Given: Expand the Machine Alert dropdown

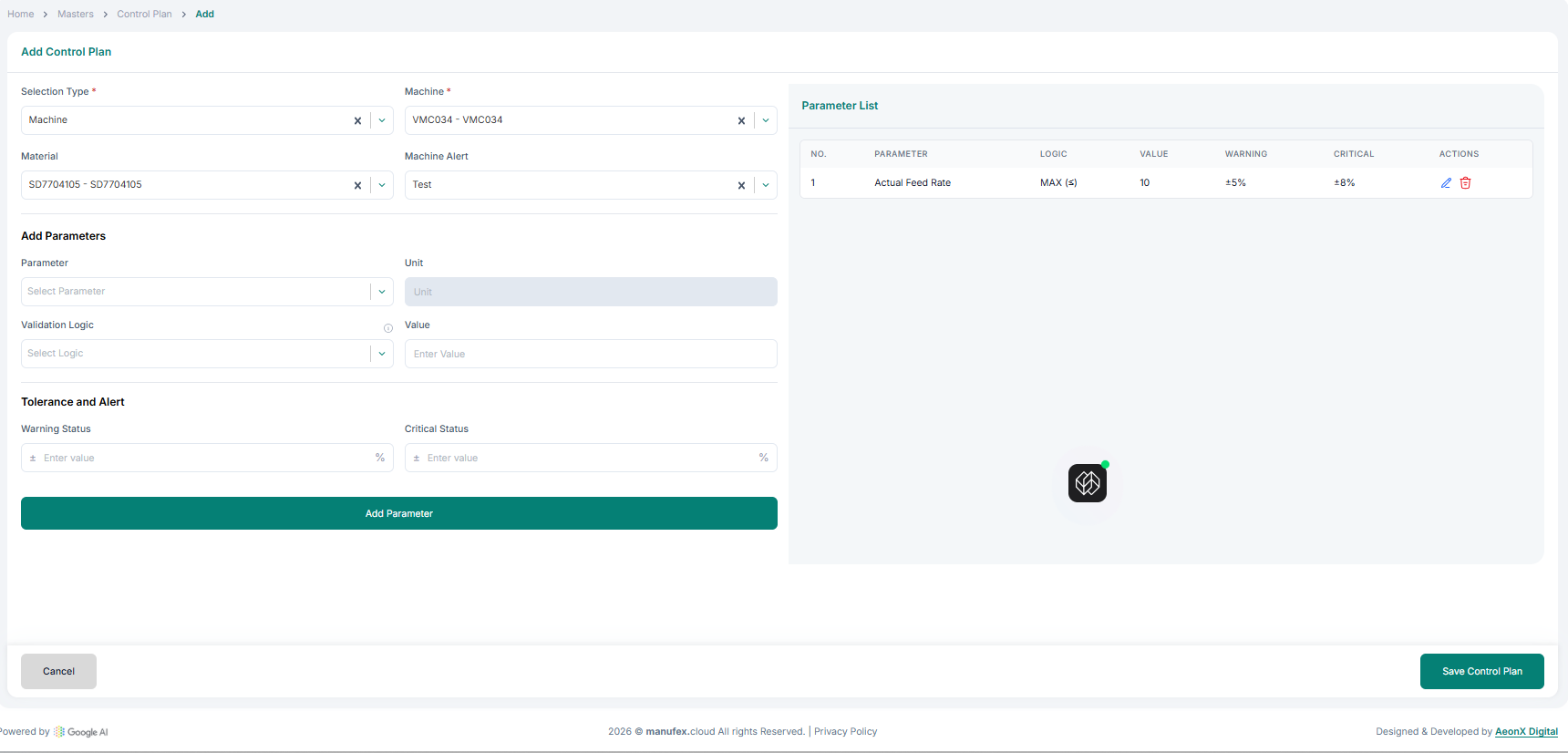Looking at the screenshot, I should coord(766,185).
